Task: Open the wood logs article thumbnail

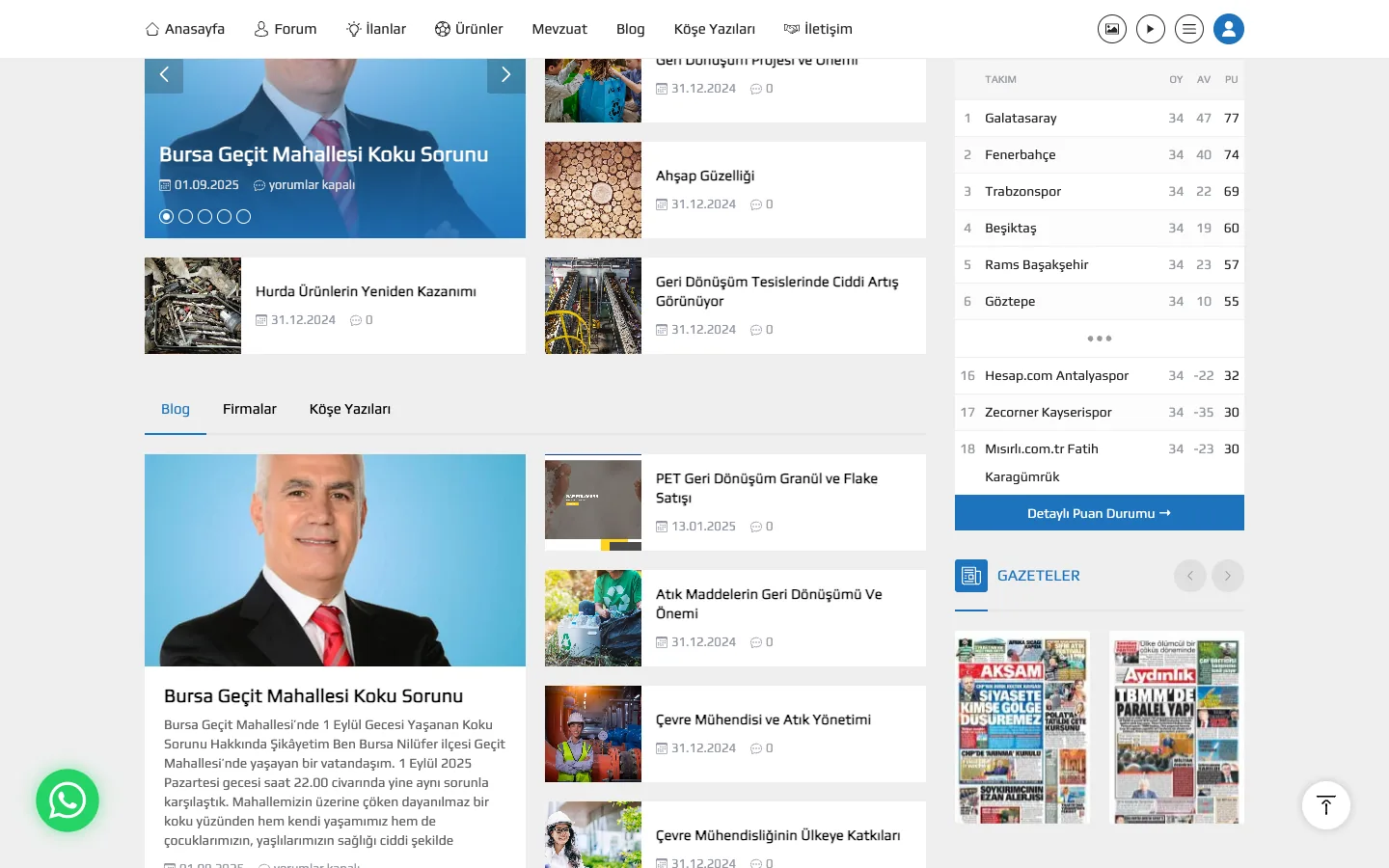Action: coord(593,190)
